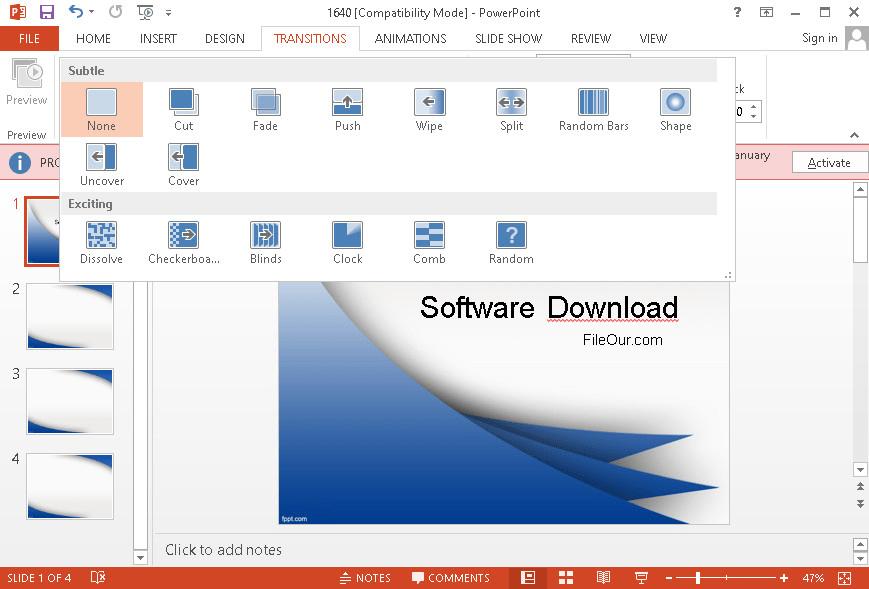The image size is (869, 589).
Task: Increase the duration spinner value
Action: coord(754,106)
